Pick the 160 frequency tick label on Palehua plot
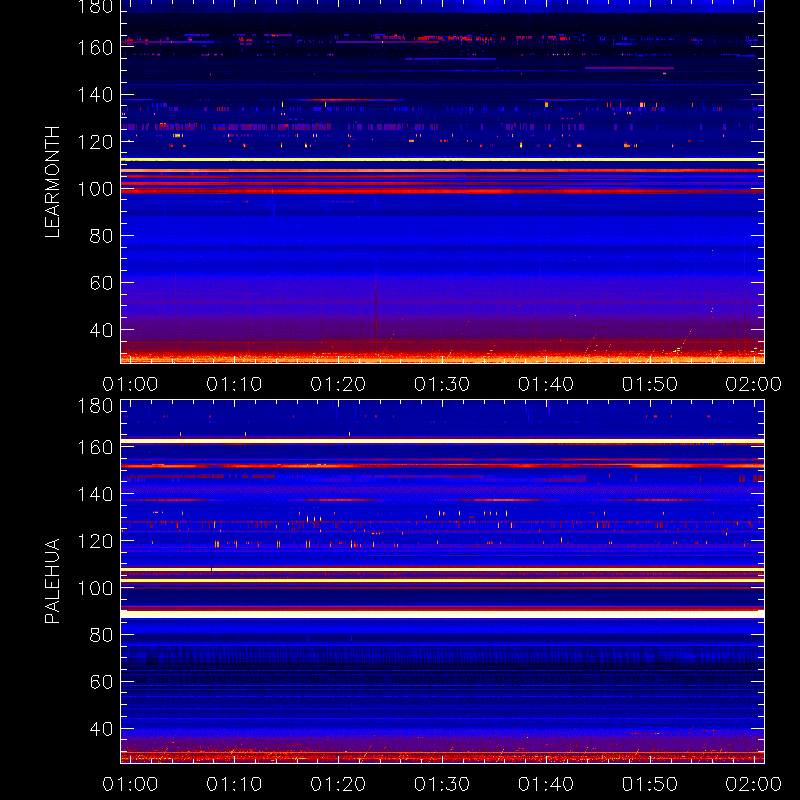 click(95, 447)
